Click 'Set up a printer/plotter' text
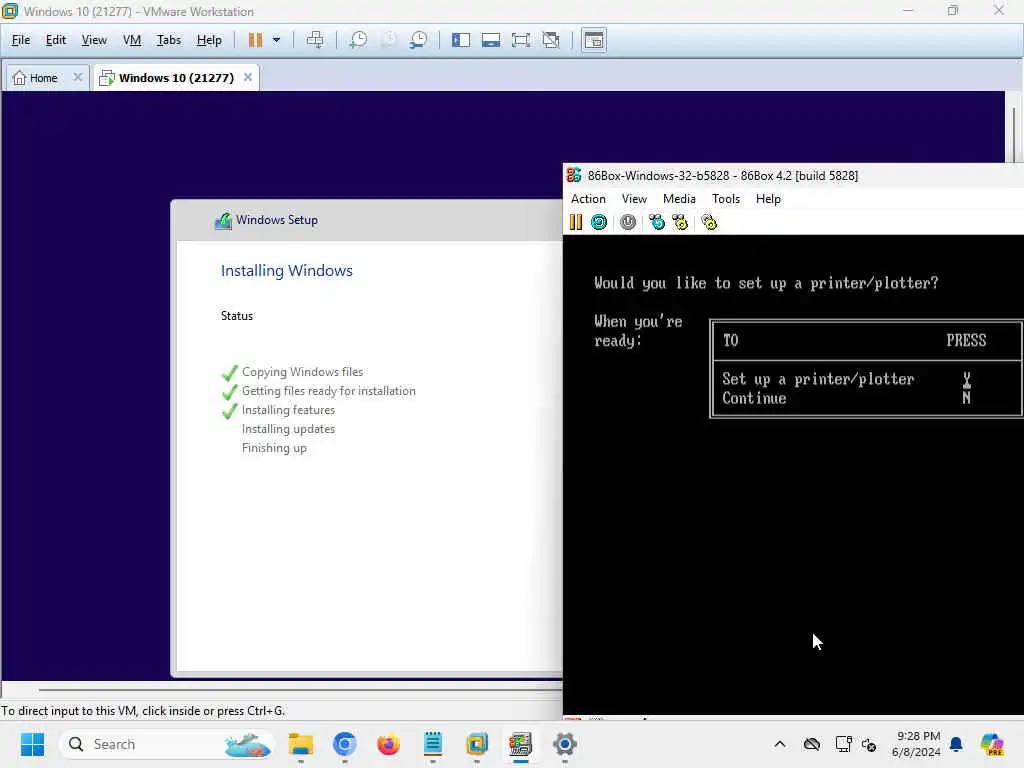Image resolution: width=1024 pixels, height=768 pixels. click(x=818, y=379)
